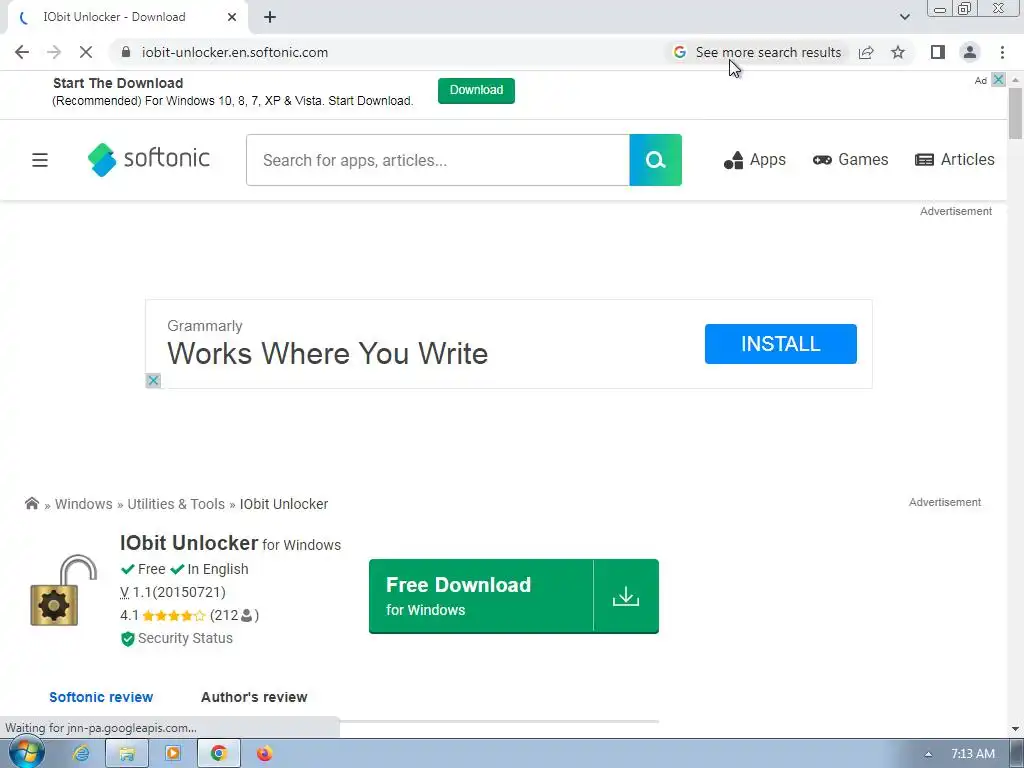The image size is (1024, 768).
Task: Click the Grammarly INSTALL button
Action: click(780, 344)
